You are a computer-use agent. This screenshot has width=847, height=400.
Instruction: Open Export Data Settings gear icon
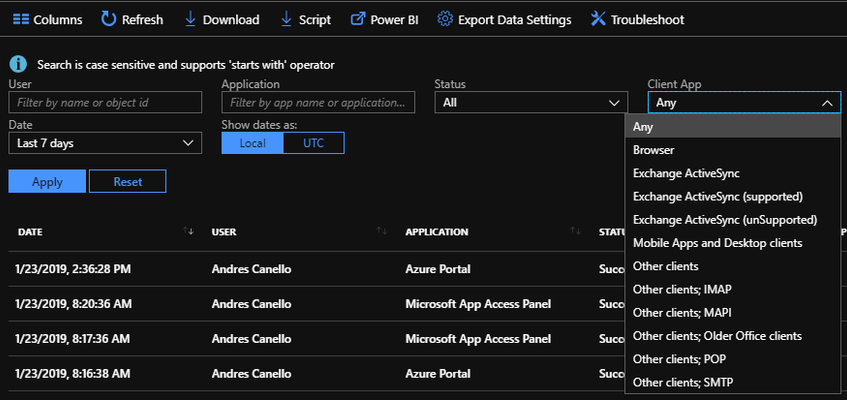point(445,19)
